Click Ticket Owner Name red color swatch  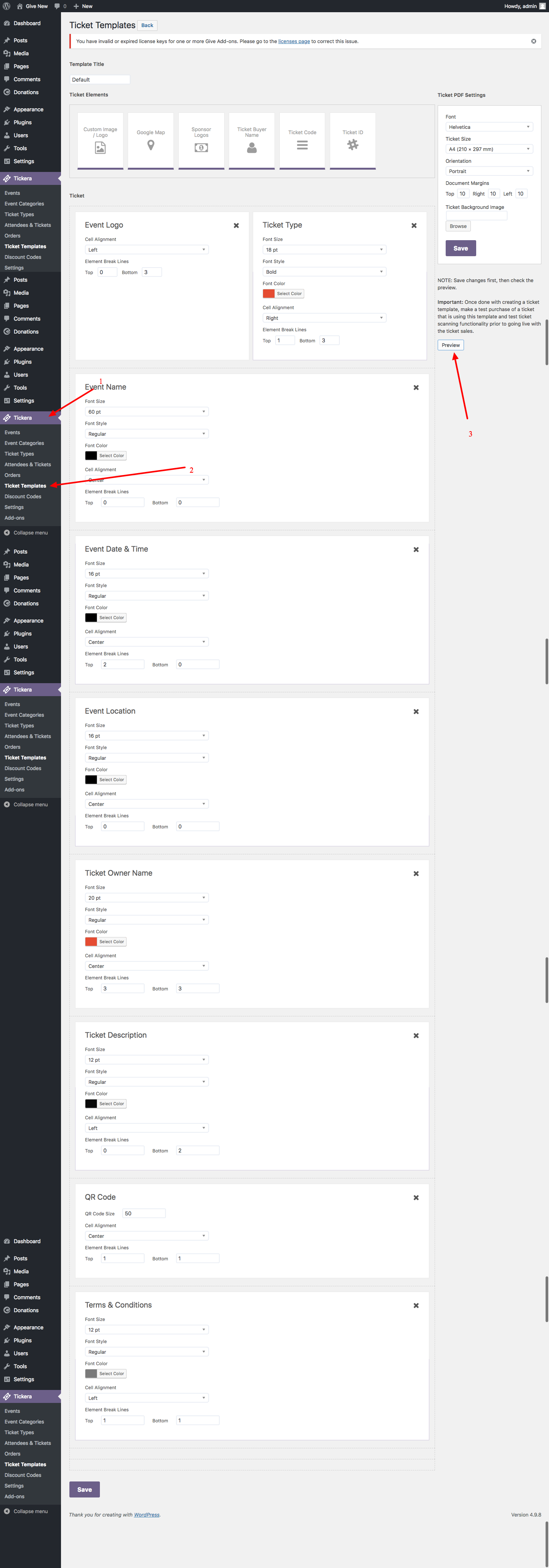click(91, 941)
